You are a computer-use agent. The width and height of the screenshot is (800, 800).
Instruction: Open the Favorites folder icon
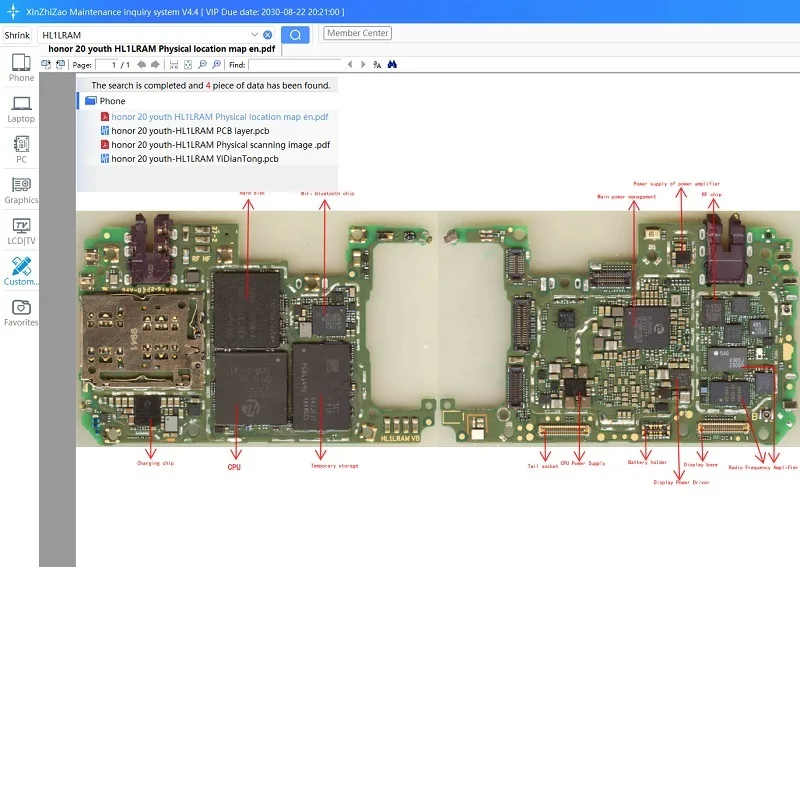click(21, 313)
